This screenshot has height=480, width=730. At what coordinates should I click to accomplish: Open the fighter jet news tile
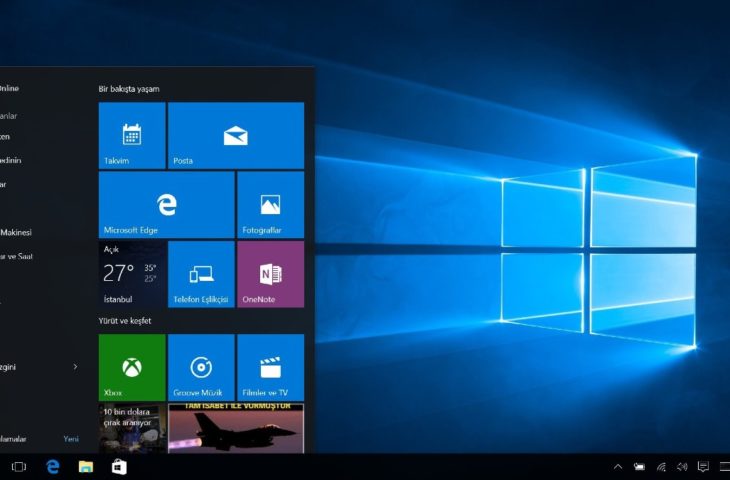(236, 428)
